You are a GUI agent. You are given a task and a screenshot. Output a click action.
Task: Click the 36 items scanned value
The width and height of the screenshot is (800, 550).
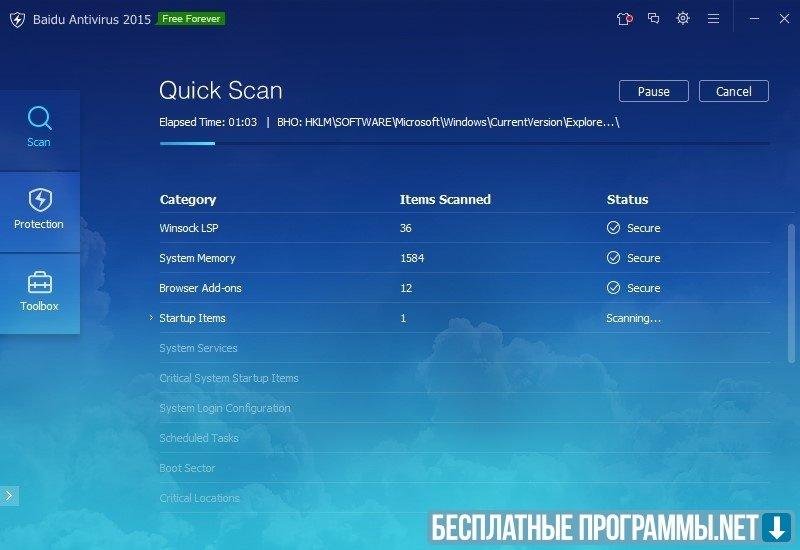point(406,228)
